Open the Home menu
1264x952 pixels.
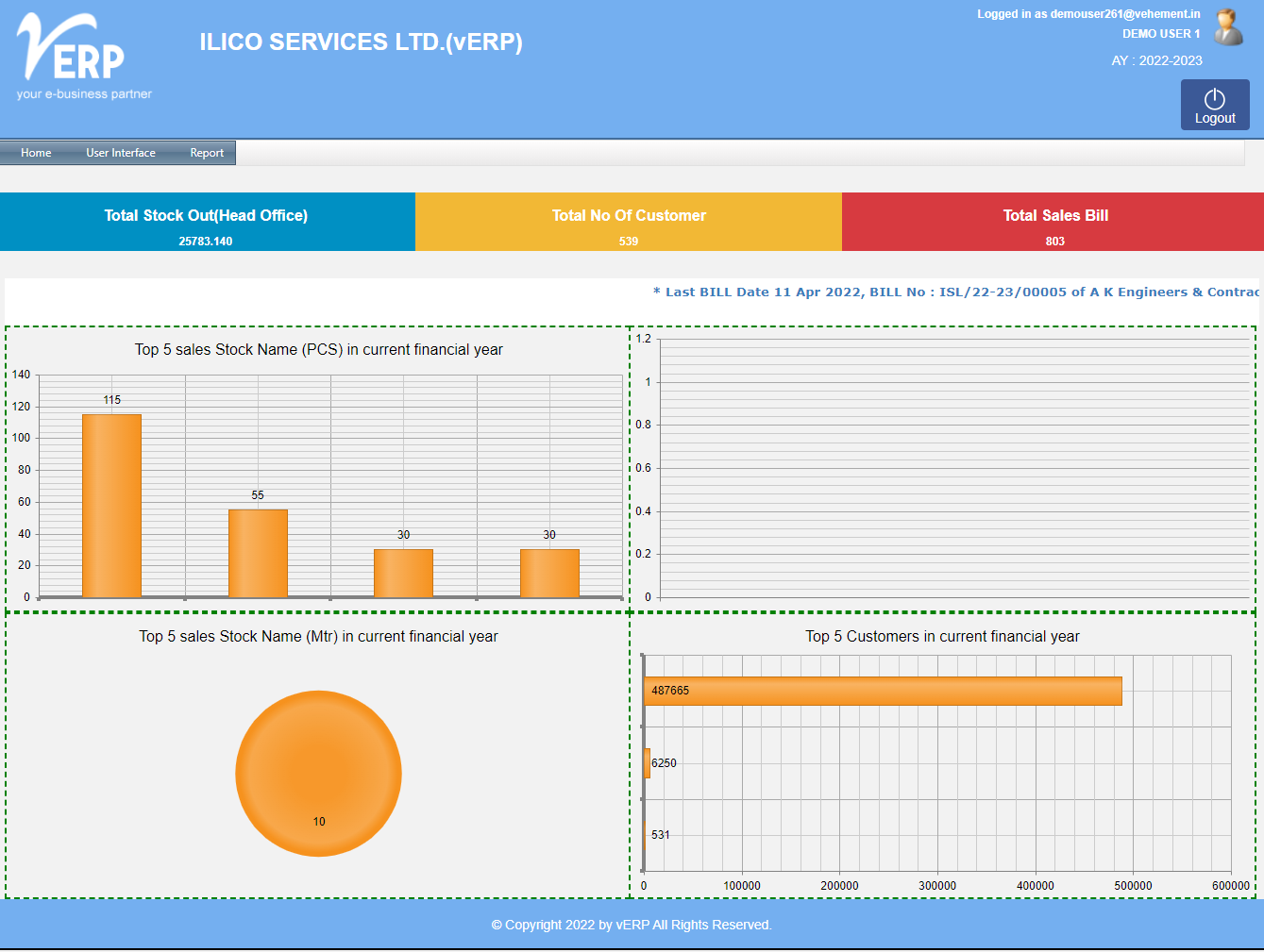click(36, 153)
